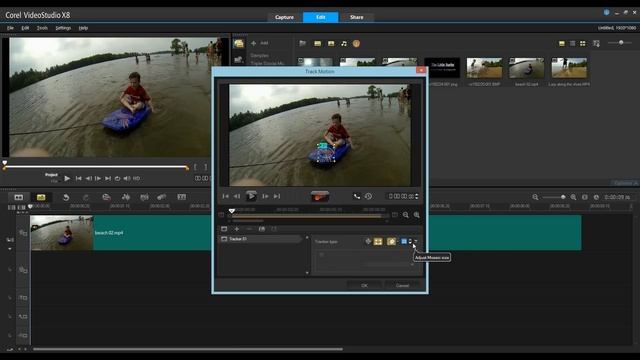Screen dimensions: 640x360
Task: Toggle HD preview mode
Action: pos(136,178)
